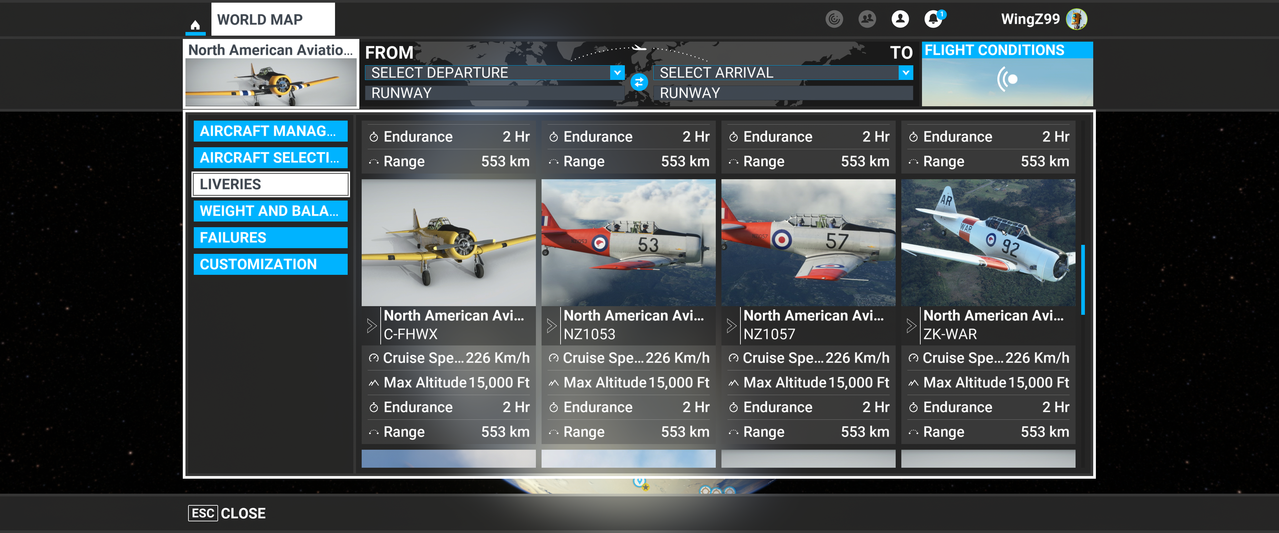This screenshot has height=533, width=1279.
Task: Click the Endurance stopwatch icon under ZK-WAR
Action: pos(914,408)
